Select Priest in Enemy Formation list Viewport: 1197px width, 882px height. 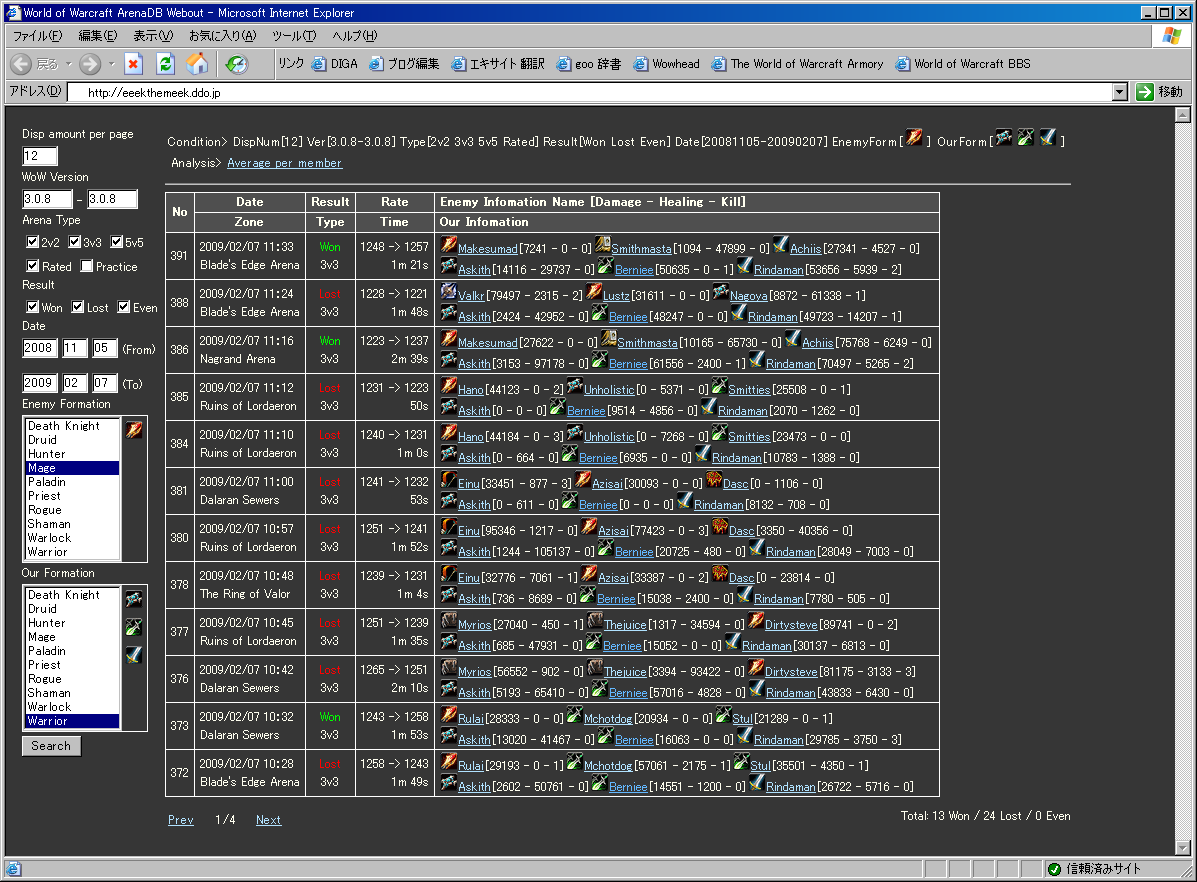tap(73, 496)
